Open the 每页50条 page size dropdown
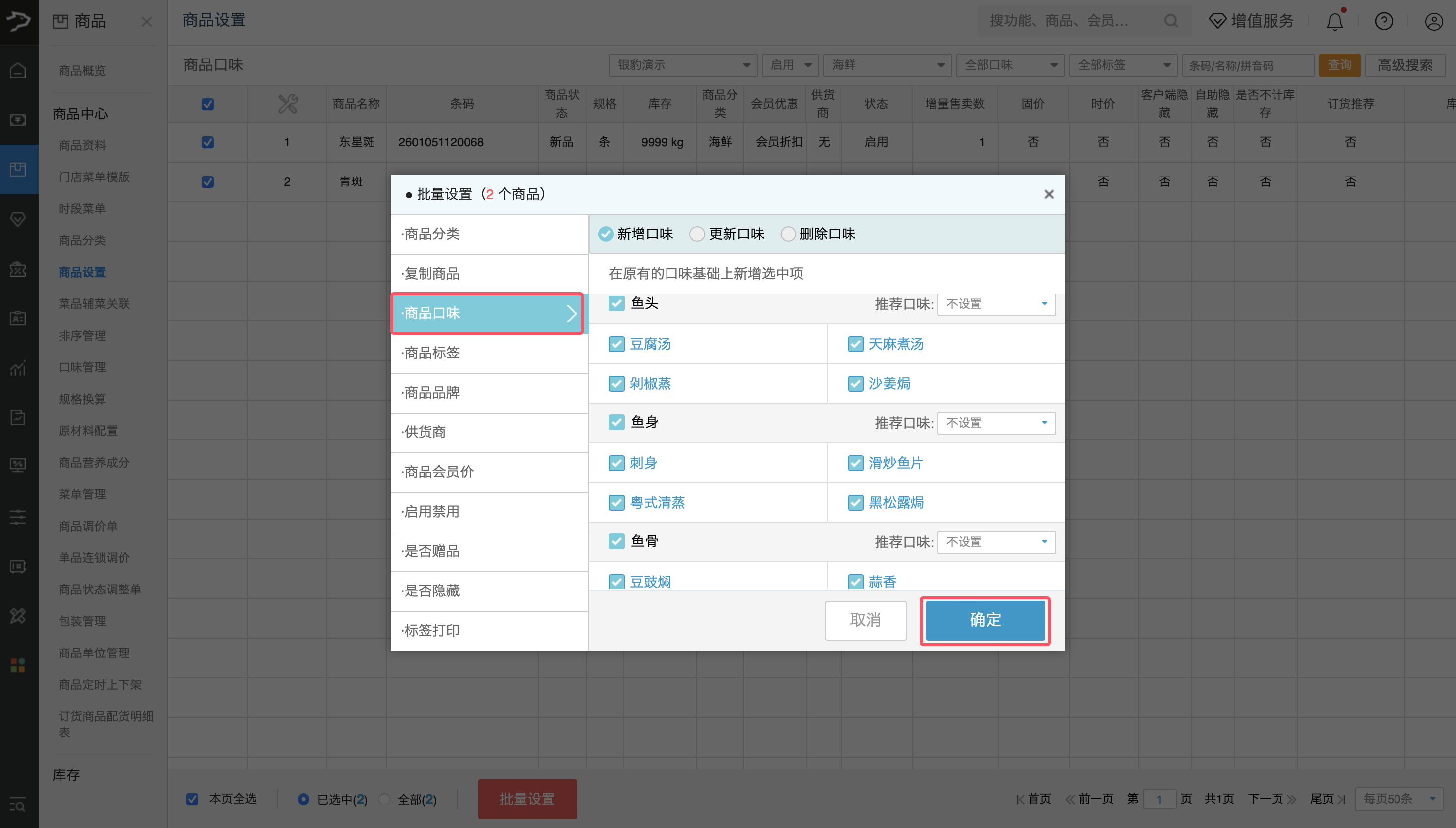Image resolution: width=1456 pixels, height=828 pixels. click(x=1399, y=798)
